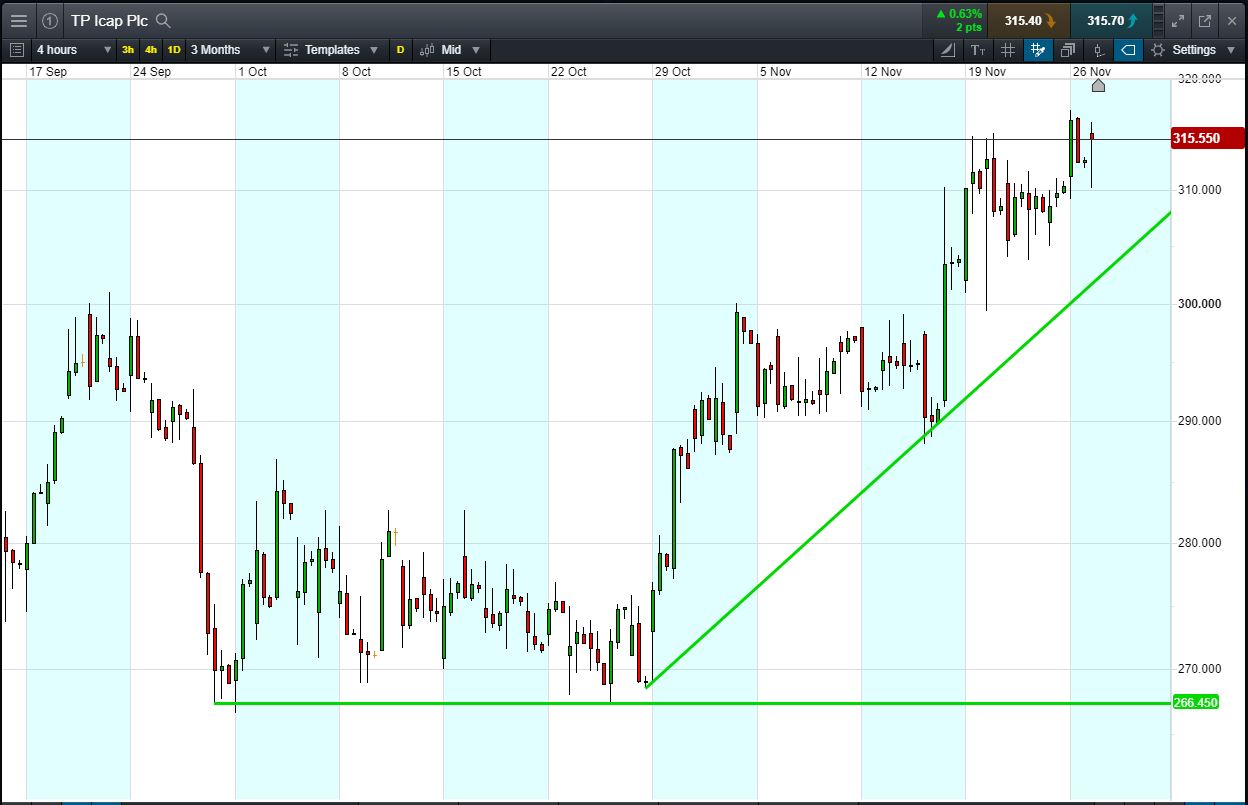Image resolution: width=1248 pixels, height=805 pixels.
Task: Toggle chart gridlines icon
Action: (1008, 49)
